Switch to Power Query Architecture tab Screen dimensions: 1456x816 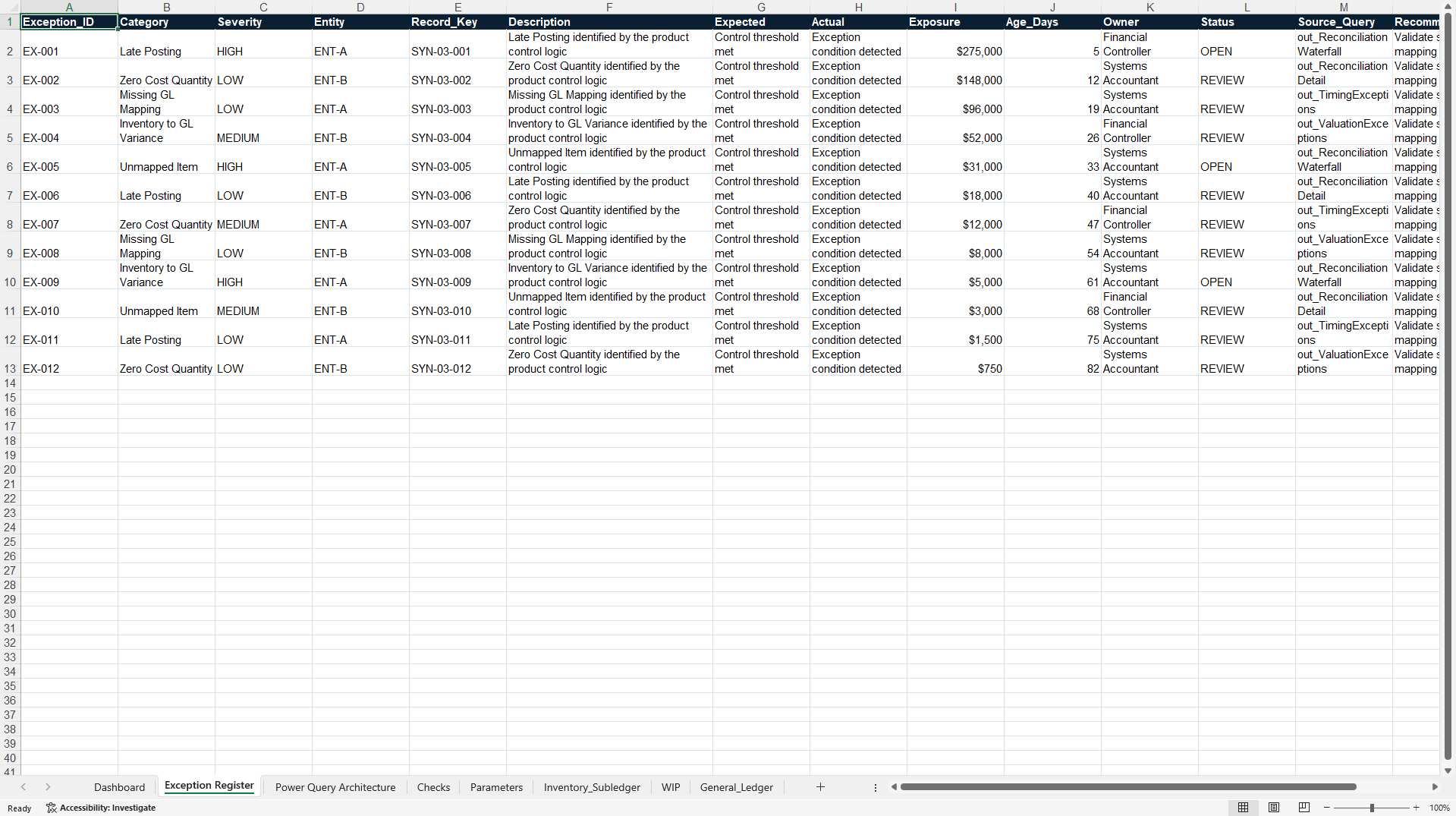(x=335, y=787)
